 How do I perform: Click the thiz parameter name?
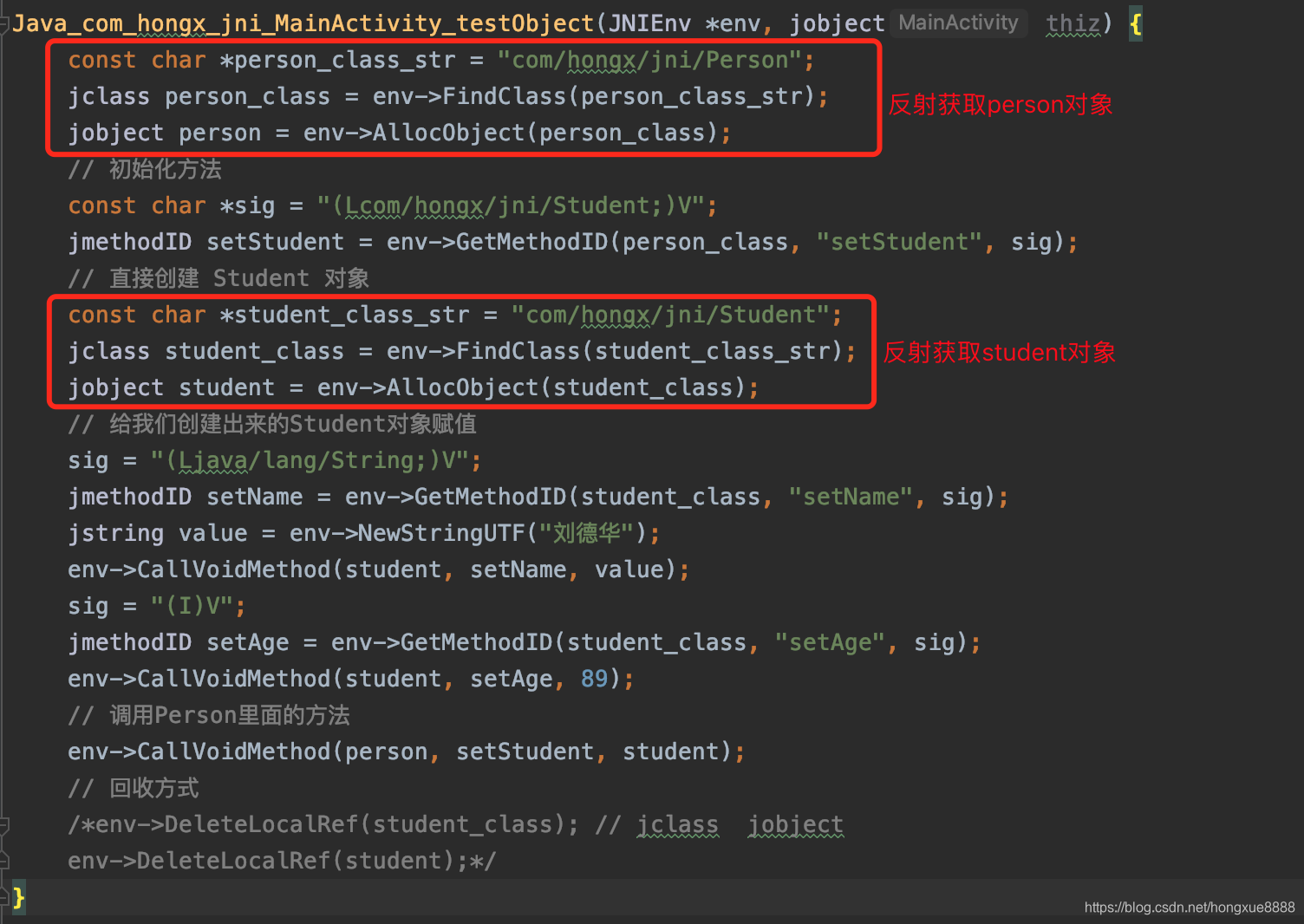tap(1073, 23)
